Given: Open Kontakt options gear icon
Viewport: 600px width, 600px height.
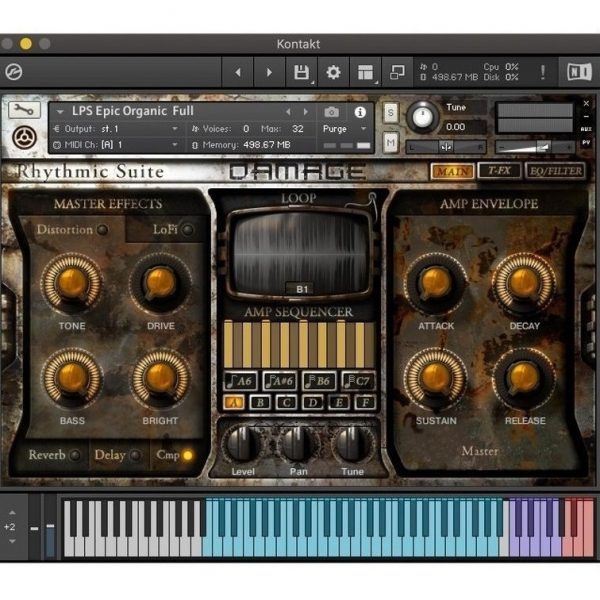Looking at the screenshot, I should [333, 72].
